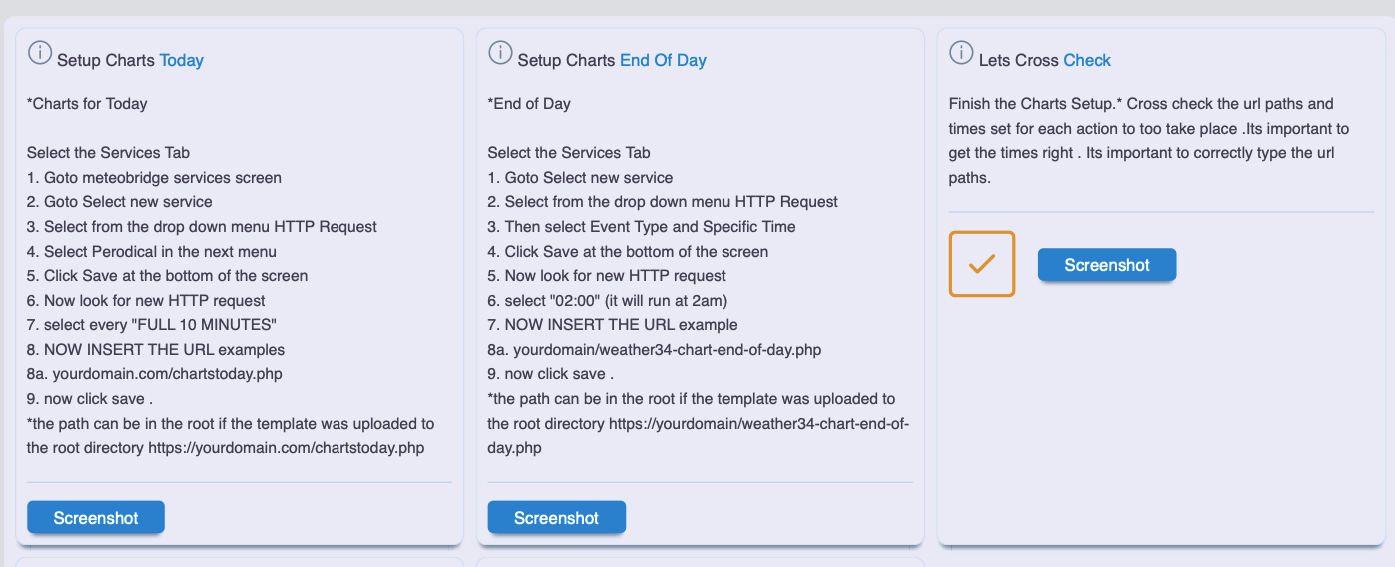Click the "8a. yourdomain/weather34-chart-end-of-day.php" line
This screenshot has width=1395, height=567.
655,349
